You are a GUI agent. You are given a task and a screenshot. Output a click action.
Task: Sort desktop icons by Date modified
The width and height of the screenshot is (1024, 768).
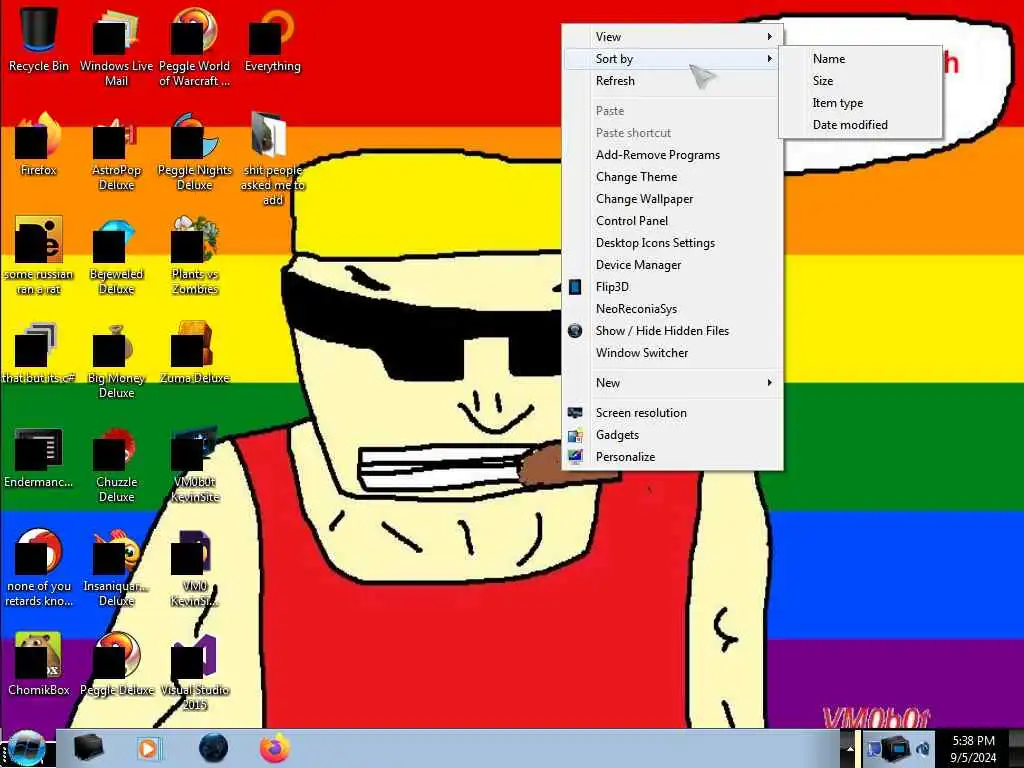pyautogui.click(x=861, y=125)
